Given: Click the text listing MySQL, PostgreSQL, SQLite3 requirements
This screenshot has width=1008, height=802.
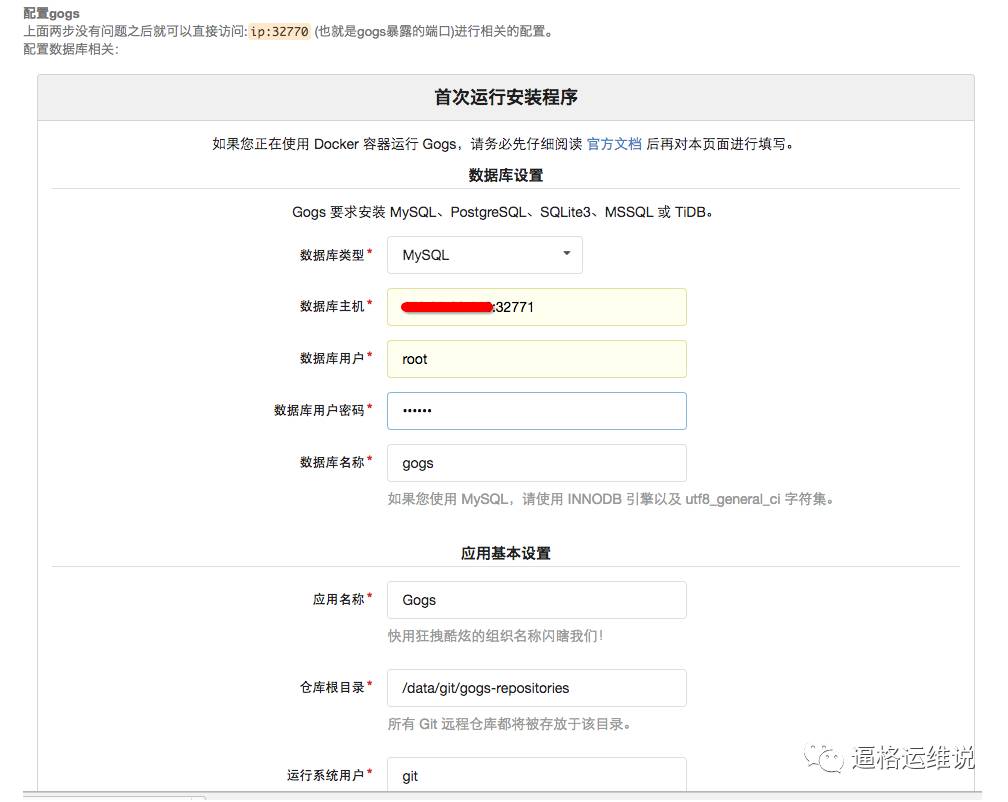Looking at the screenshot, I should (502, 212).
